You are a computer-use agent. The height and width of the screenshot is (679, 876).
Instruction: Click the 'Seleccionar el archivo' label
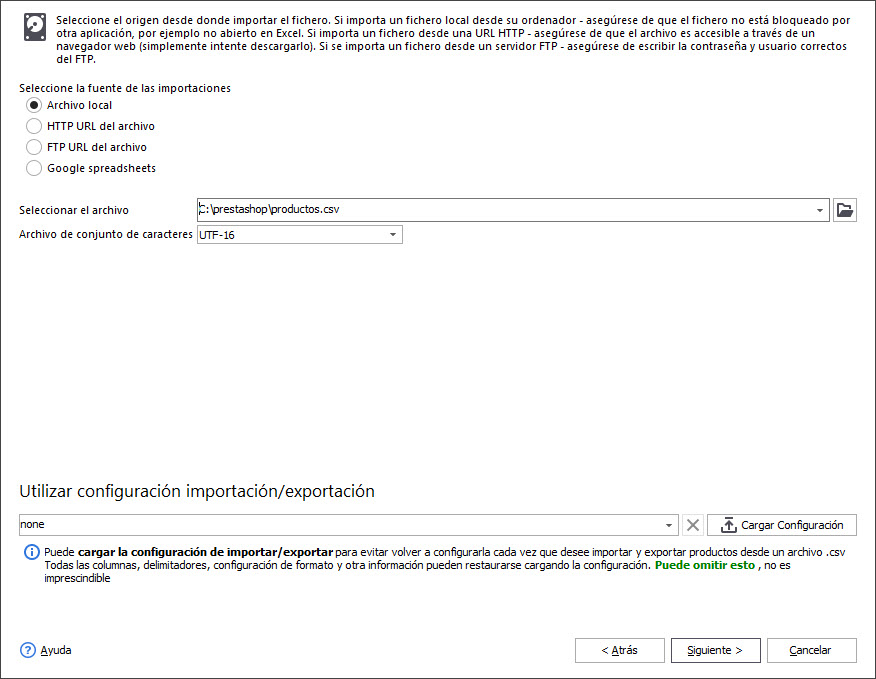pyautogui.click(x=74, y=210)
